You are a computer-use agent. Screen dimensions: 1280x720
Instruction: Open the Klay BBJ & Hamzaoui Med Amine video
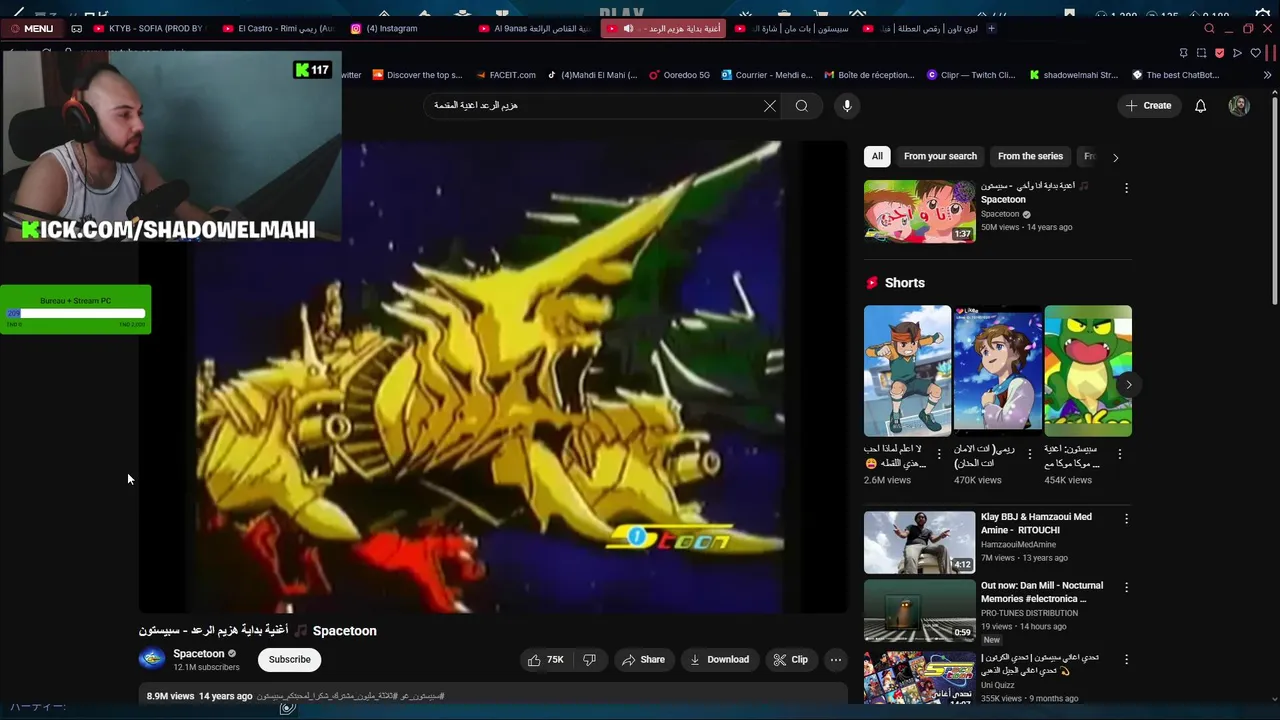pos(919,542)
